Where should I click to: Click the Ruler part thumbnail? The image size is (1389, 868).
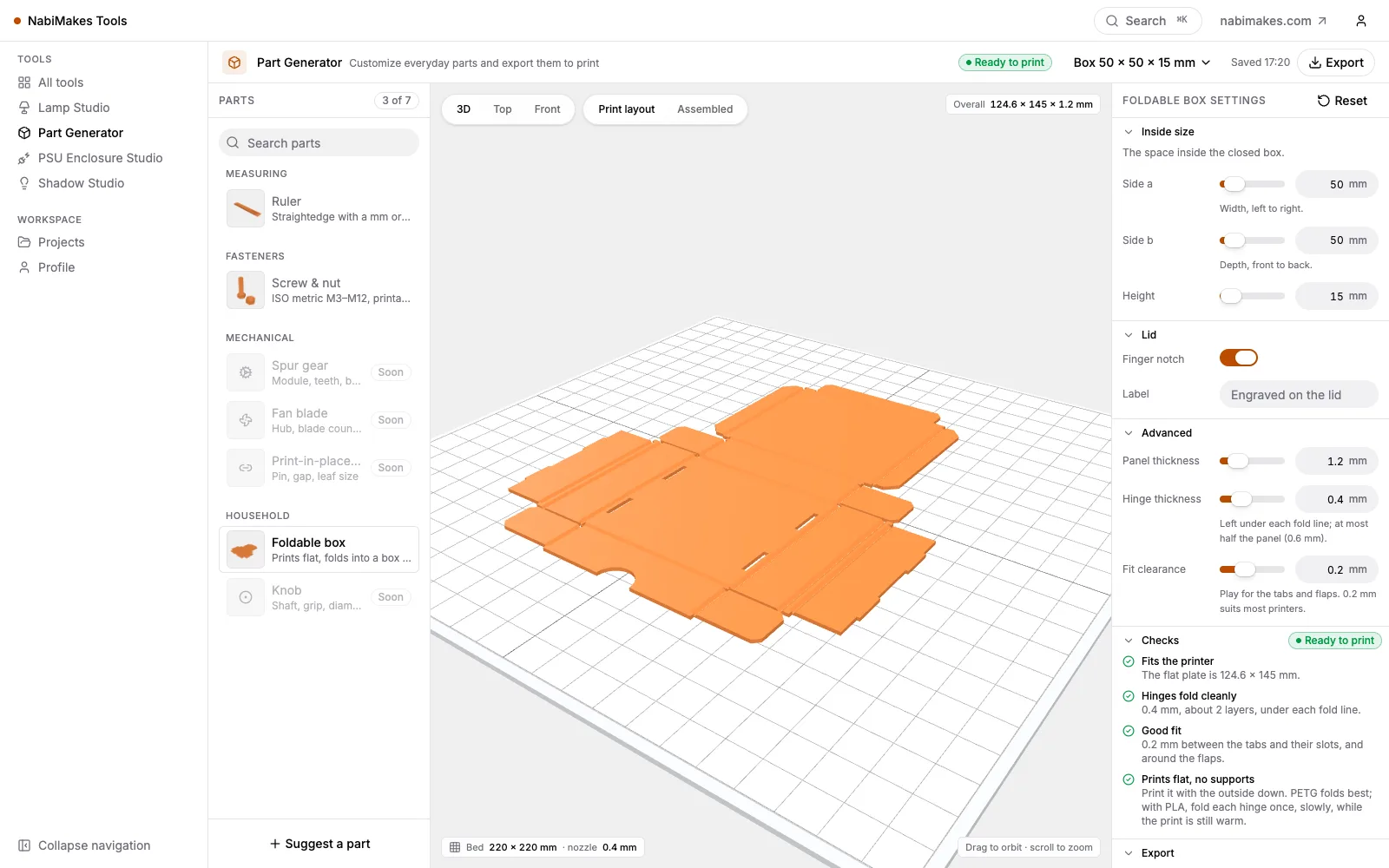[246, 208]
